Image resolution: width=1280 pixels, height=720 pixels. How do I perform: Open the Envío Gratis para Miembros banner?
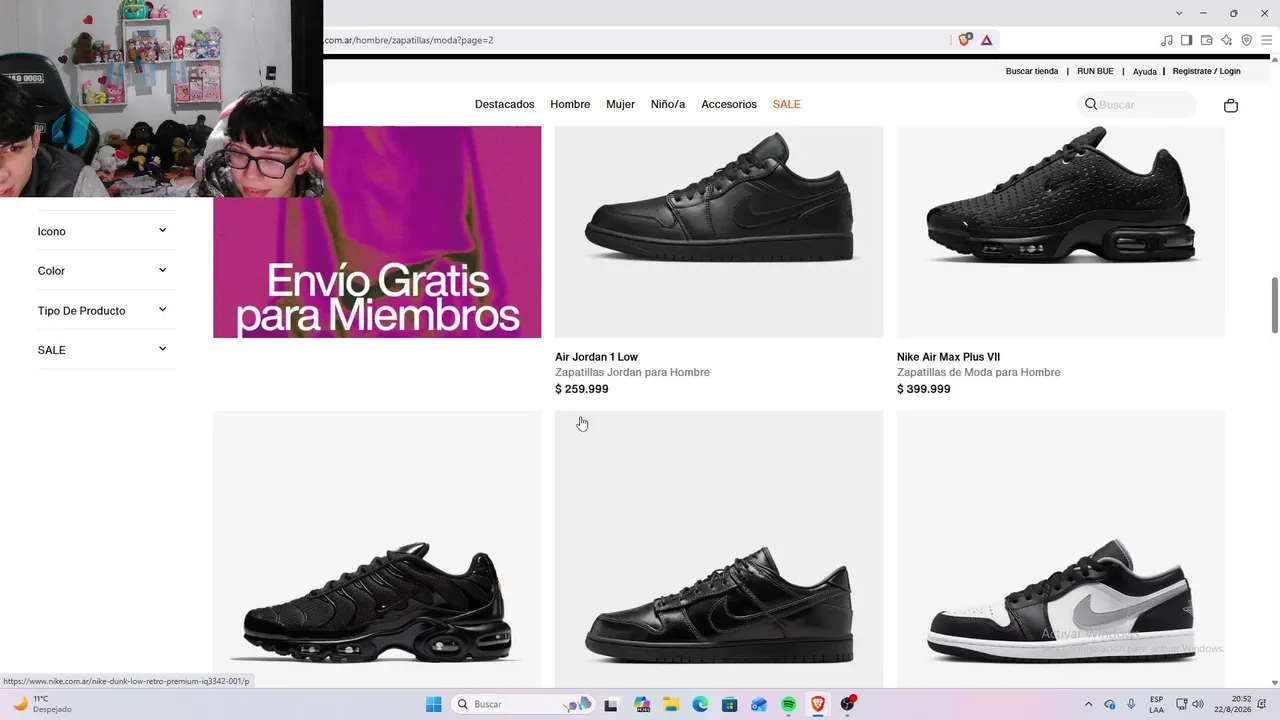pos(377,232)
